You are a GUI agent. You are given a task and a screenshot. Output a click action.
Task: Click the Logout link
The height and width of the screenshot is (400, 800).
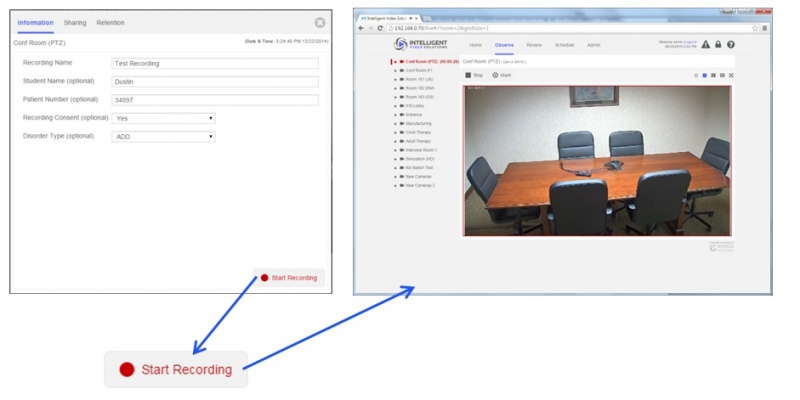[x=689, y=42]
